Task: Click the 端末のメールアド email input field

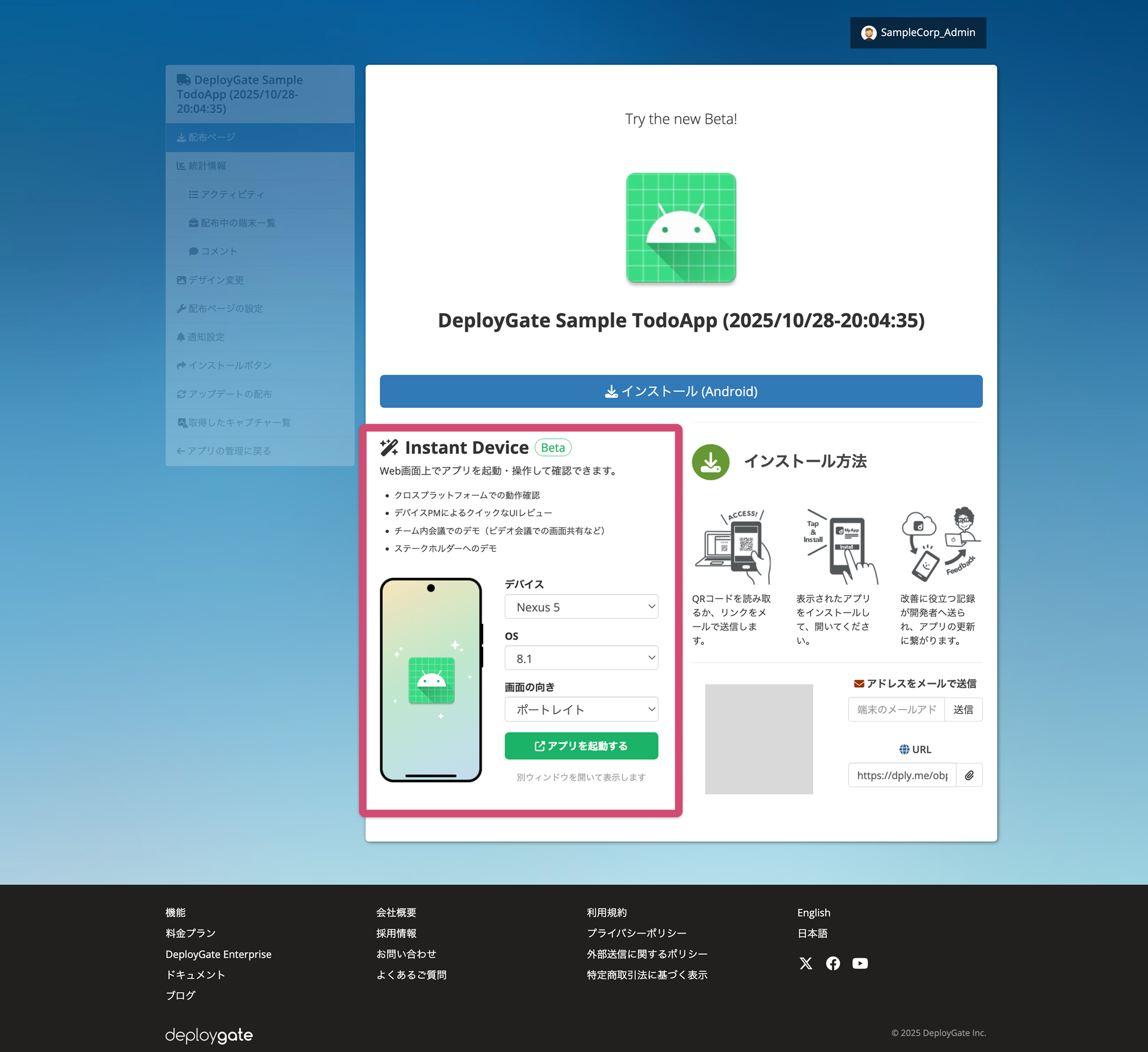Action: click(896, 709)
